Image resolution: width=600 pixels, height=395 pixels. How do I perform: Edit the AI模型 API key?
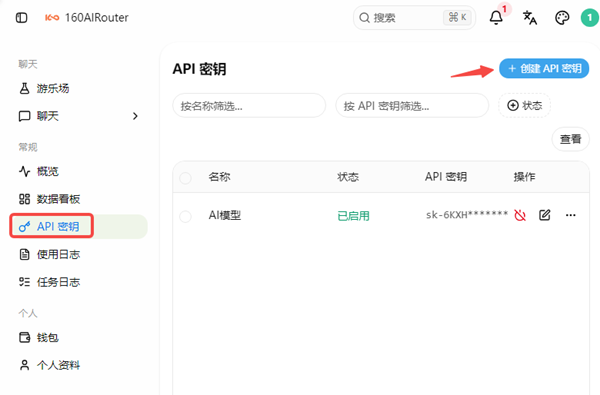coord(545,215)
